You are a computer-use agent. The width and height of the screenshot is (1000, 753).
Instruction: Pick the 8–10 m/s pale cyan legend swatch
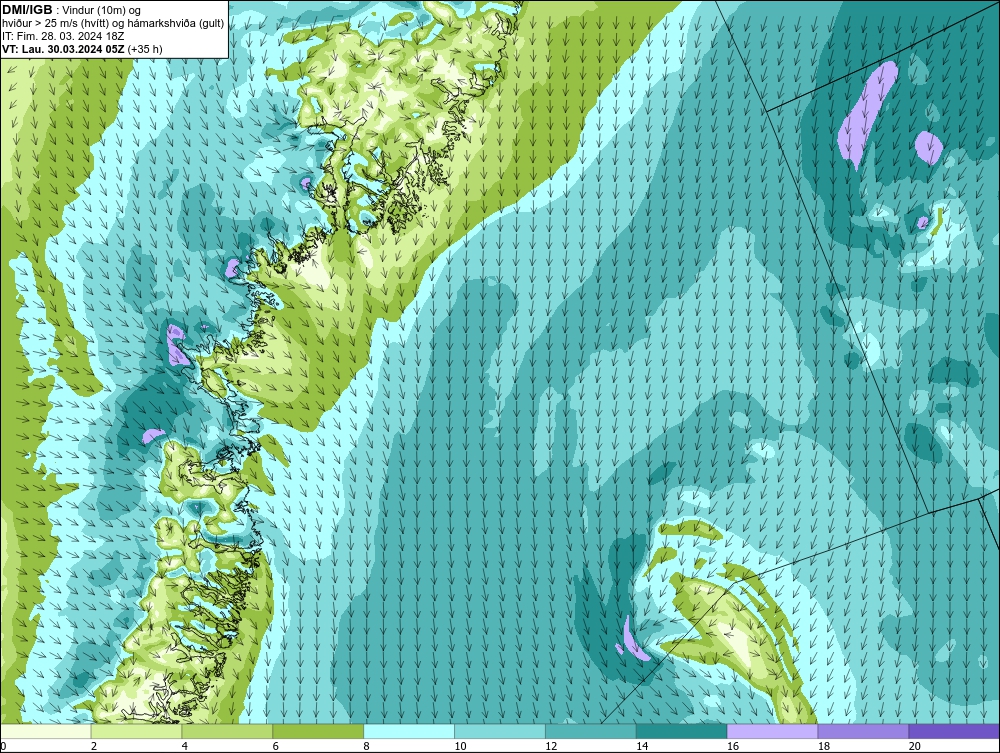point(409,731)
